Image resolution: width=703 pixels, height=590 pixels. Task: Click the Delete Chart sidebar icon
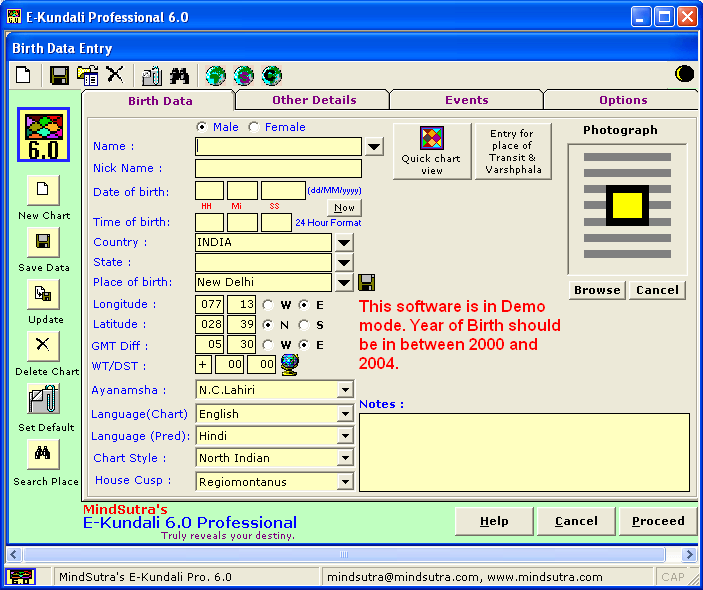43,346
